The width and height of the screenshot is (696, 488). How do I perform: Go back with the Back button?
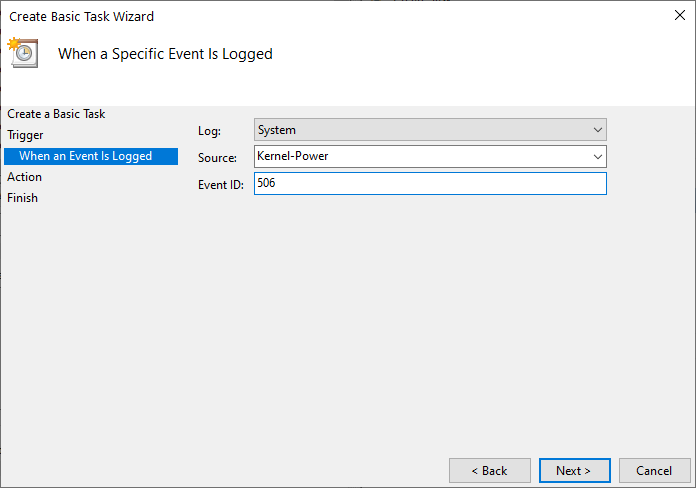(490, 471)
